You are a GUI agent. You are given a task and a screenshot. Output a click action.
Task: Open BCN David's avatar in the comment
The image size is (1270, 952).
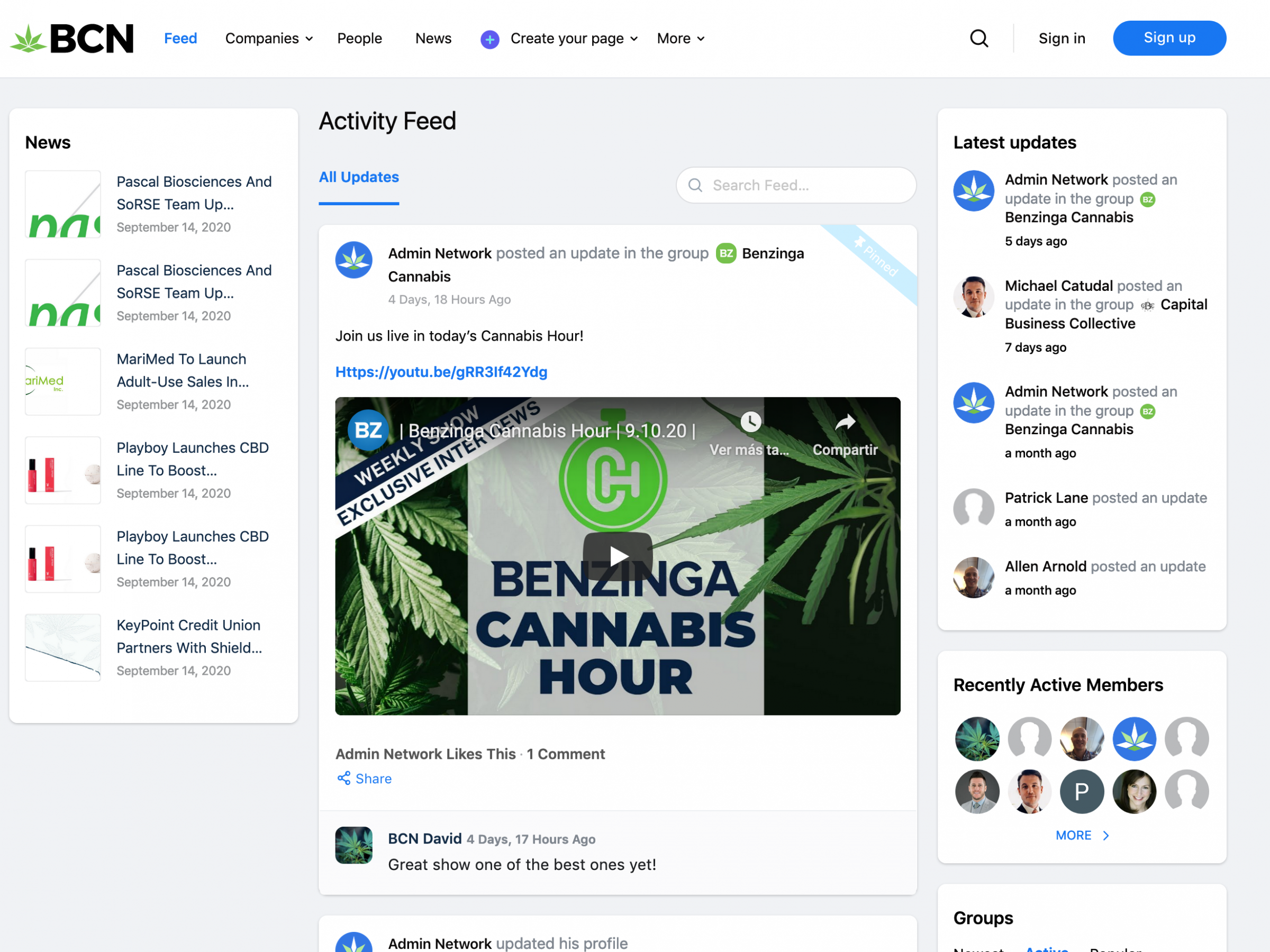point(353,845)
